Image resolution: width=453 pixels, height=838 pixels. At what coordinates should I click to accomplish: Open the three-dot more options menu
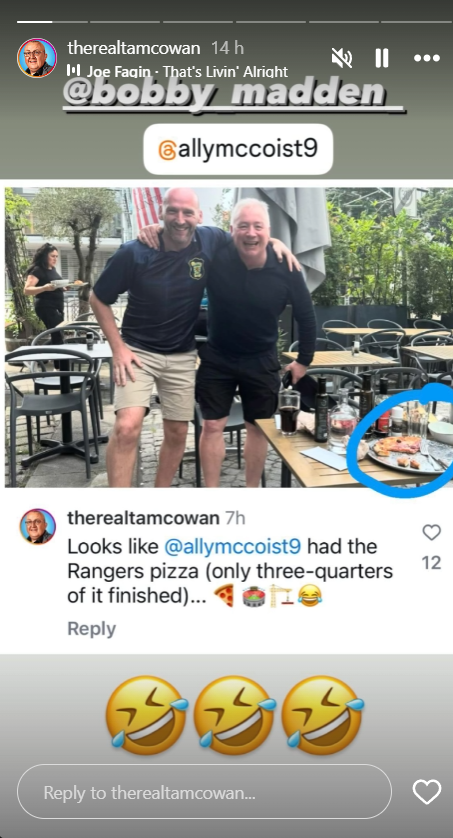click(427, 58)
